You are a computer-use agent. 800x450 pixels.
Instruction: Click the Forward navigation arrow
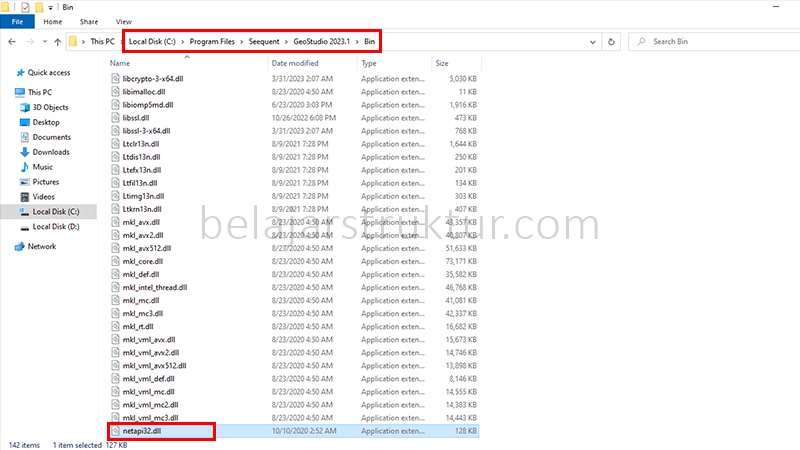[30, 42]
